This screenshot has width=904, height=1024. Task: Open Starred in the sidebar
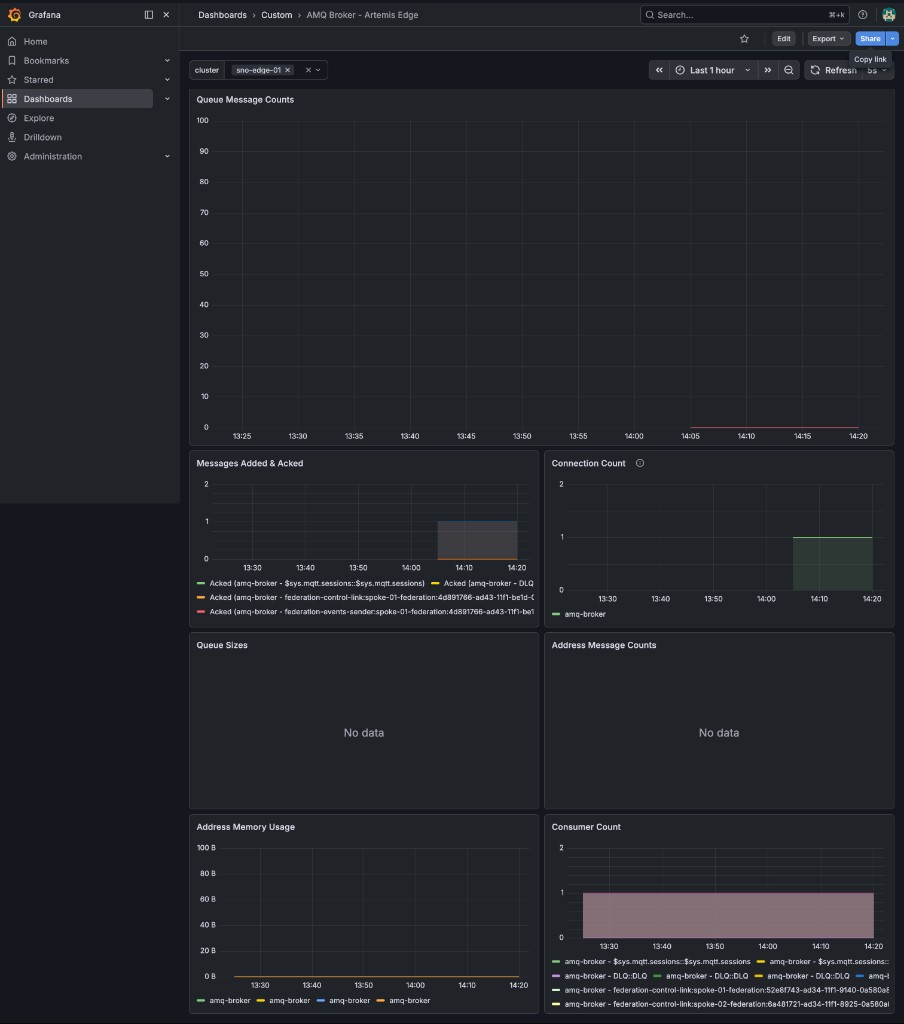(x=39, y=80)
